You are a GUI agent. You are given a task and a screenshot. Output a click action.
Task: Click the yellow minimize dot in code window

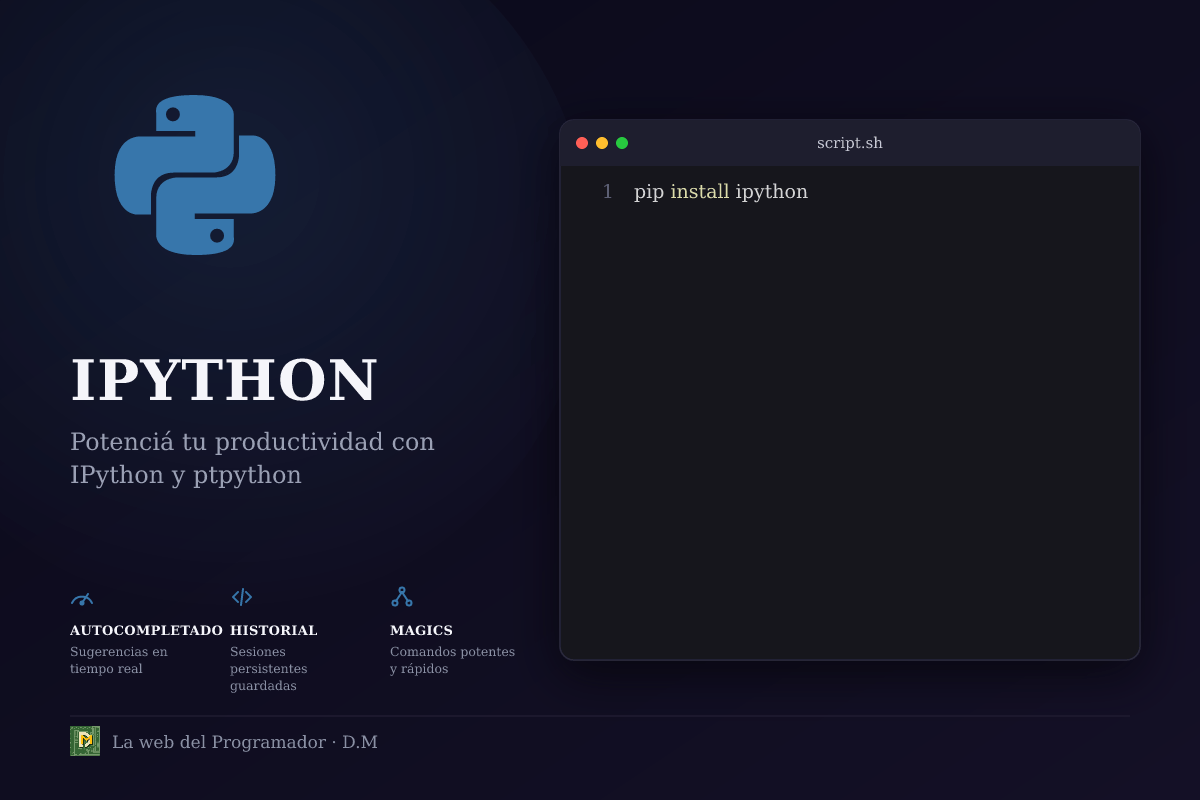pyautogui.click(x=602, y=143)
